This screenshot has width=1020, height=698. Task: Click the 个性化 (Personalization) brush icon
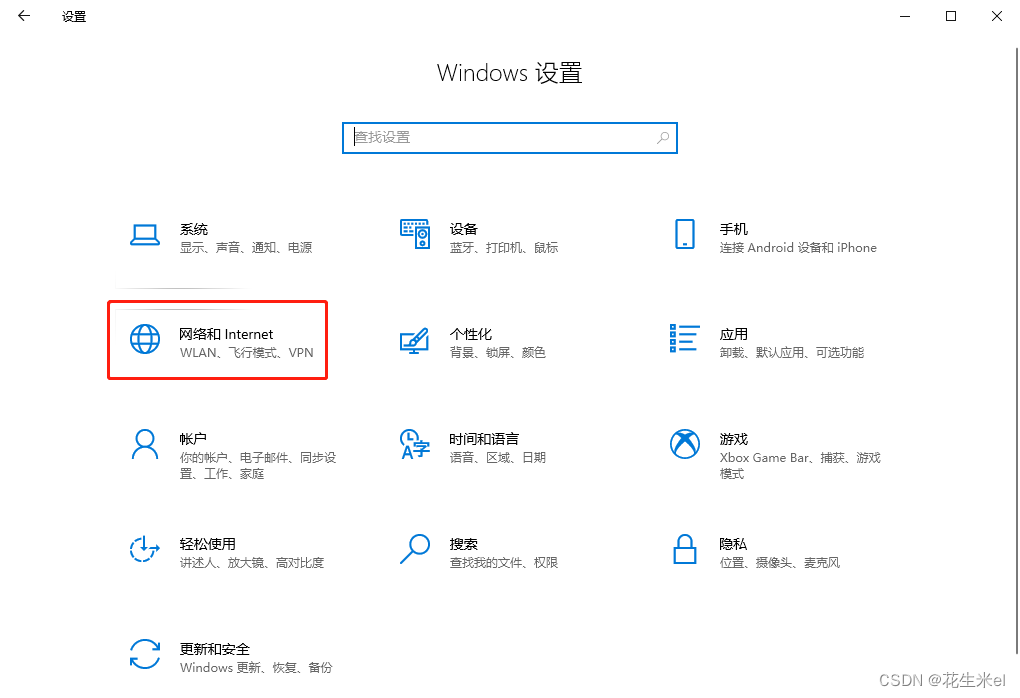pos(415,340)
